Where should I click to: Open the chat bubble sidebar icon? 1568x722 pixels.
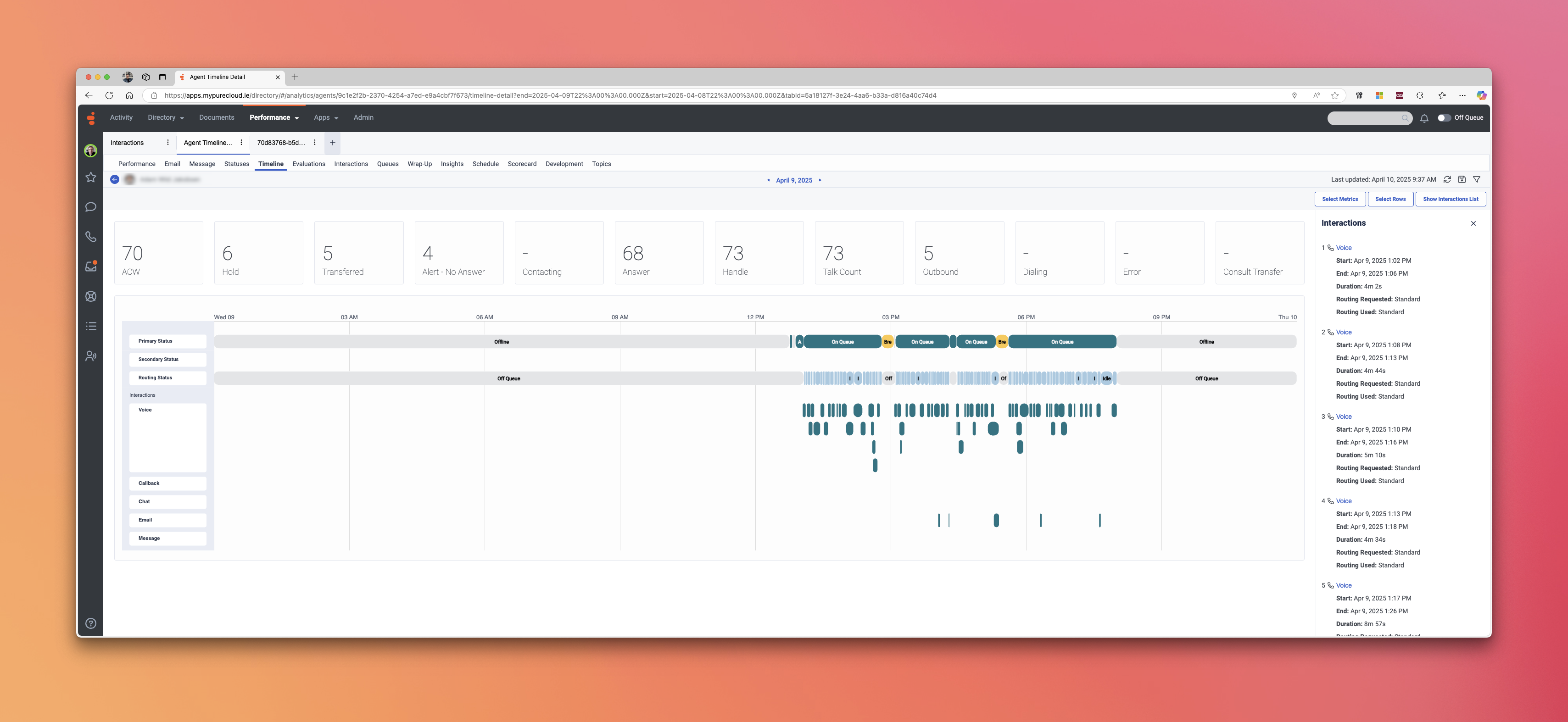coord(91,207)
